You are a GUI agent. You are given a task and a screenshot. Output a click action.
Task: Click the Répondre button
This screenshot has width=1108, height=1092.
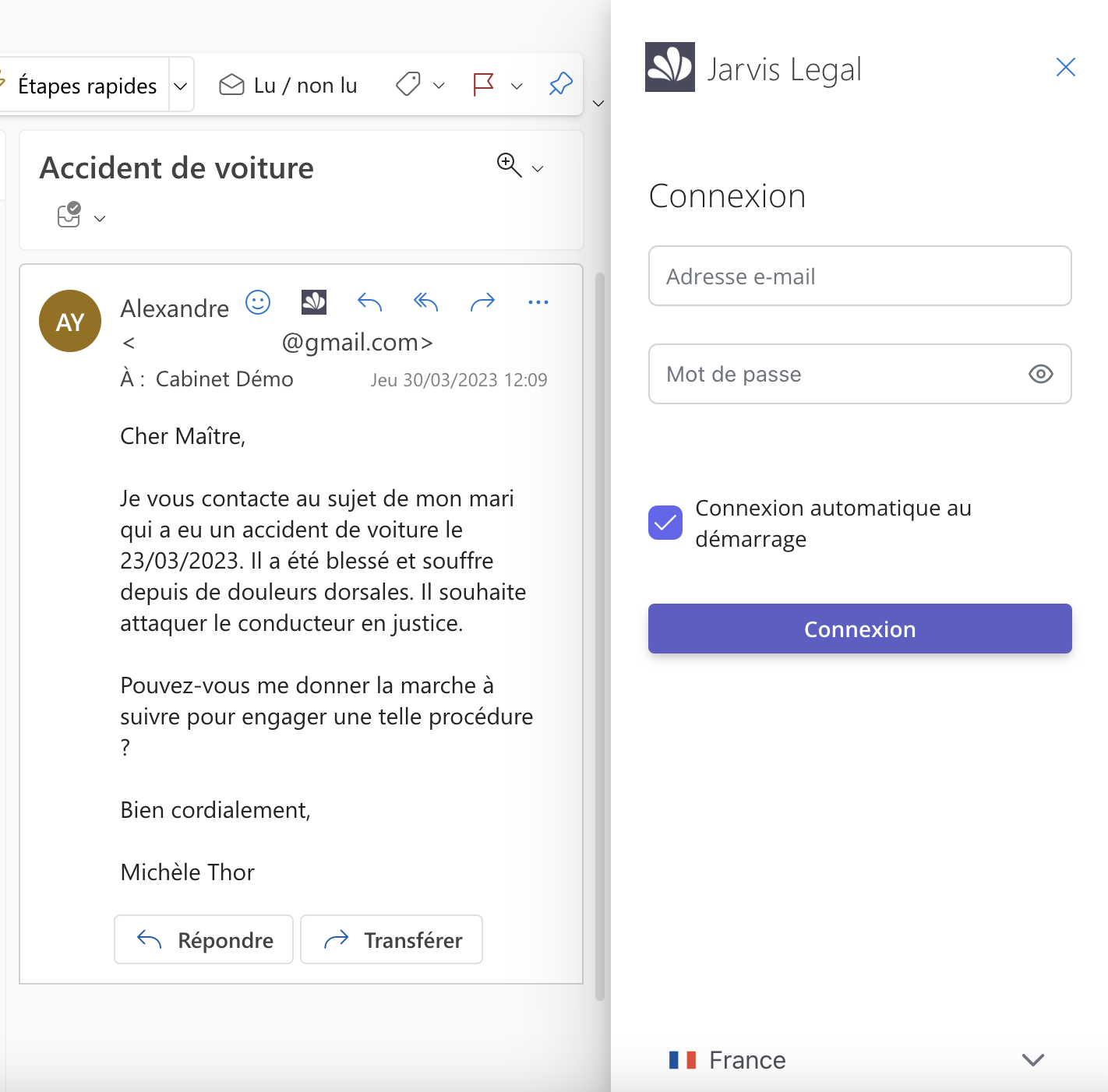(x=204, y=939)
